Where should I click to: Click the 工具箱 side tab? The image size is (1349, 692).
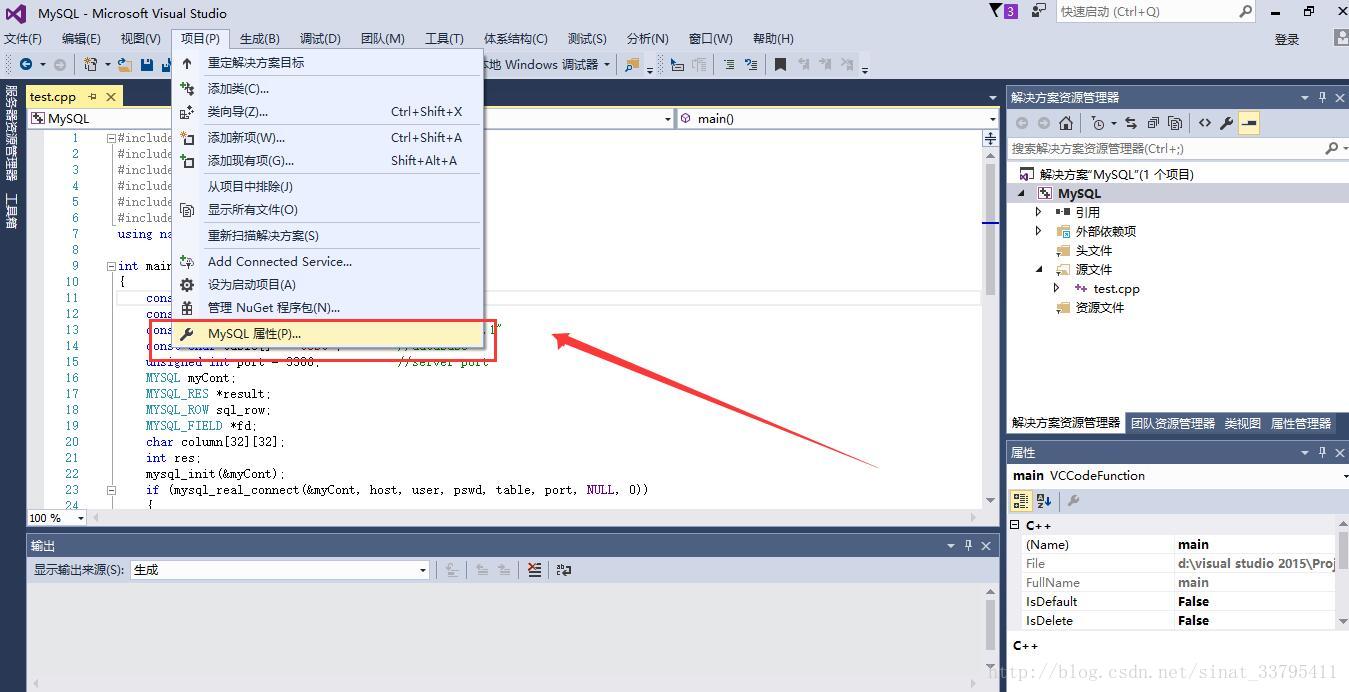click(x=12, y=211)
